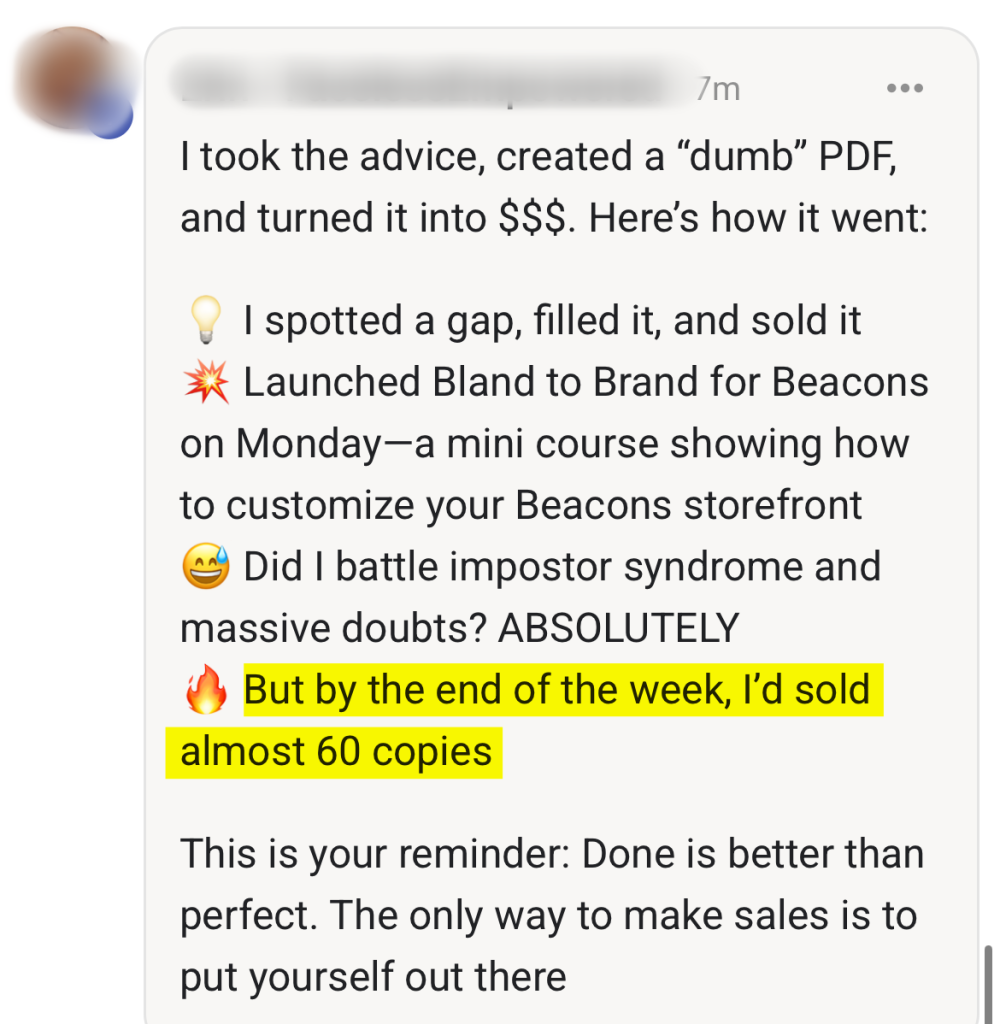Click "put yourself out there" closing line

tap(373, 977)
